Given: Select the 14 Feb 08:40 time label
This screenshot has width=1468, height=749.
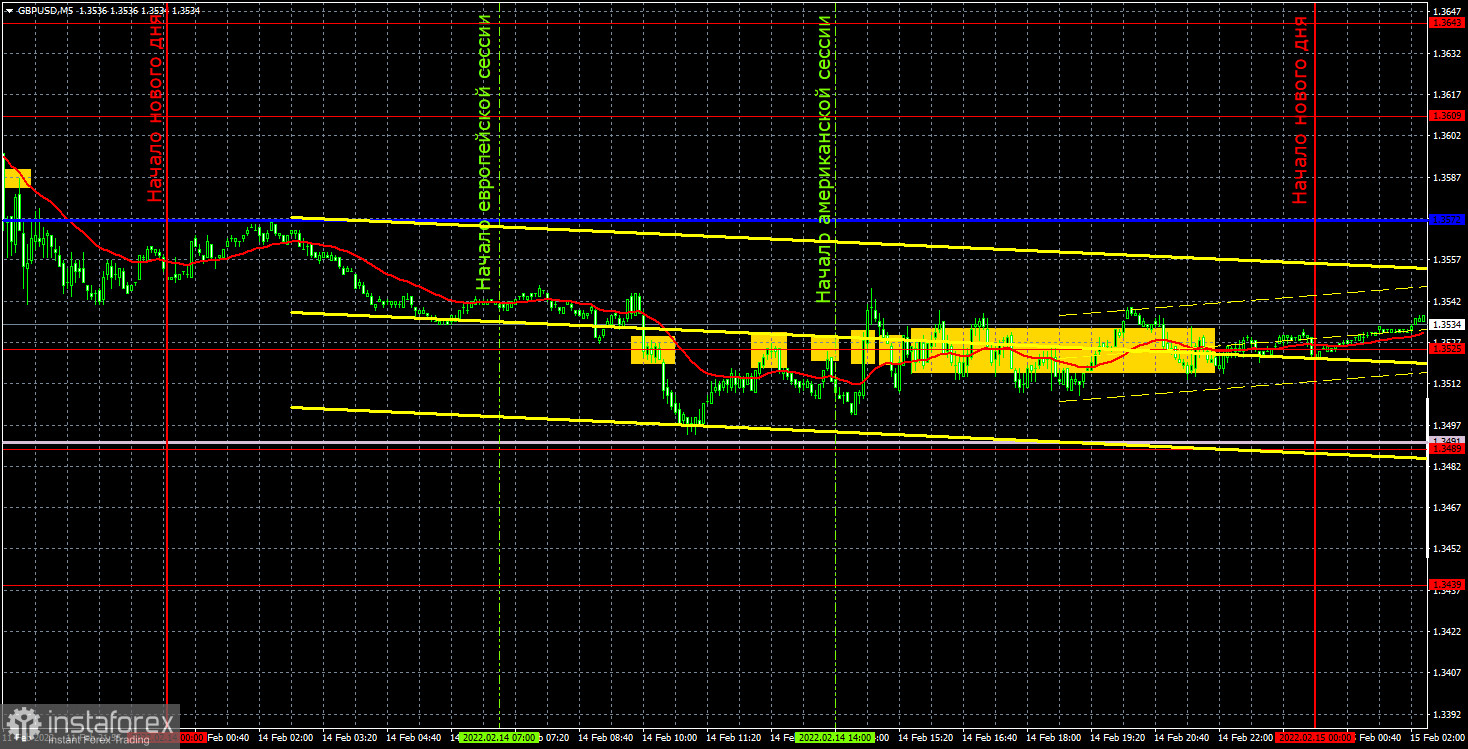Looking at the screenshot, I should coord(606,738).
